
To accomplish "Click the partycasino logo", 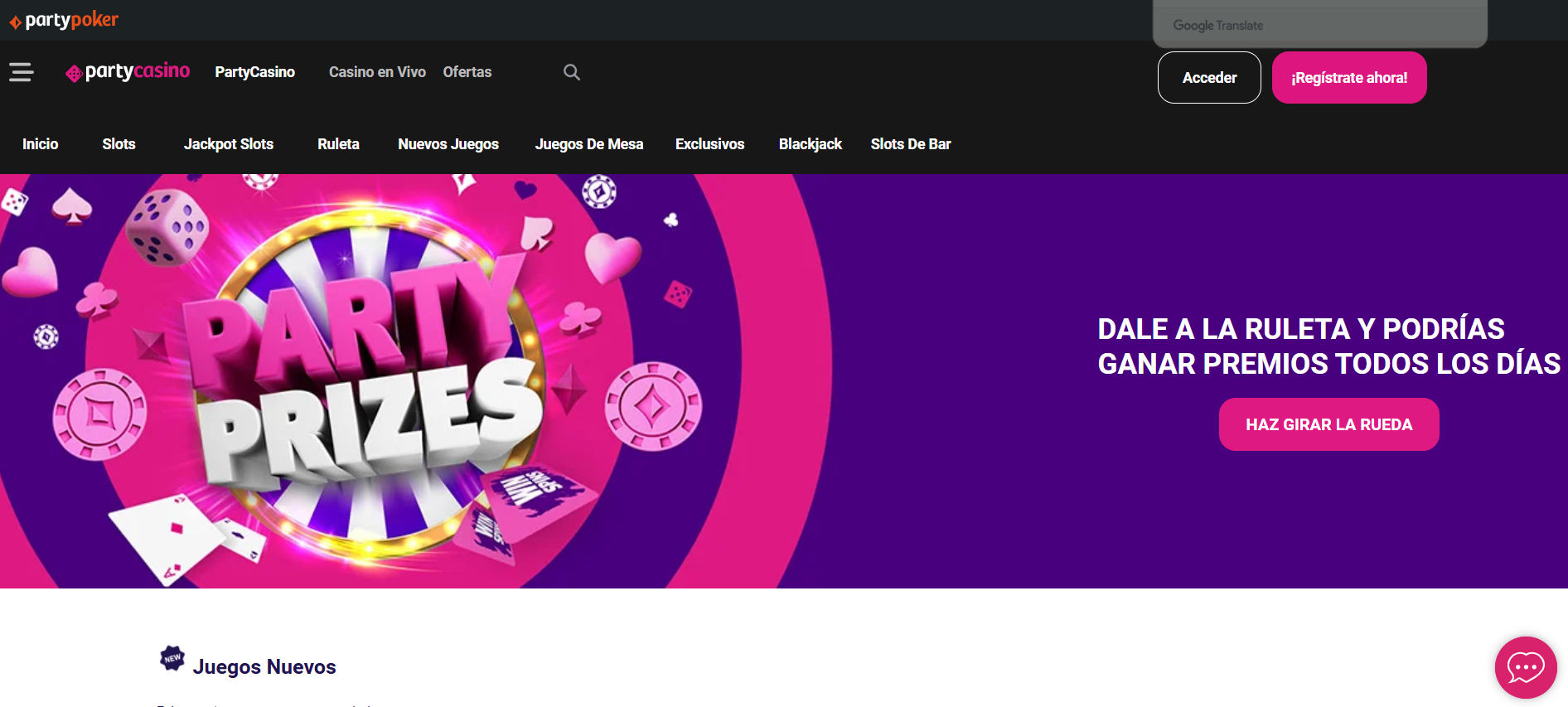I will 128,72.
